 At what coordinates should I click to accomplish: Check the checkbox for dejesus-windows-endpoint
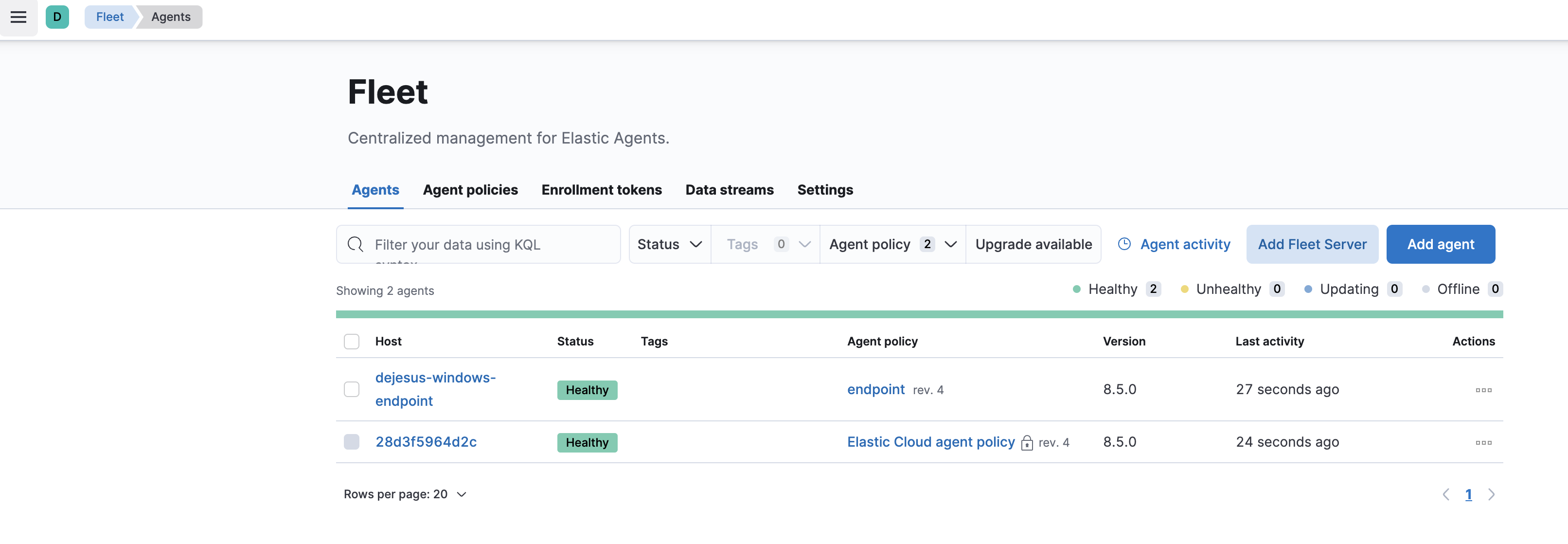coord(351,389)
